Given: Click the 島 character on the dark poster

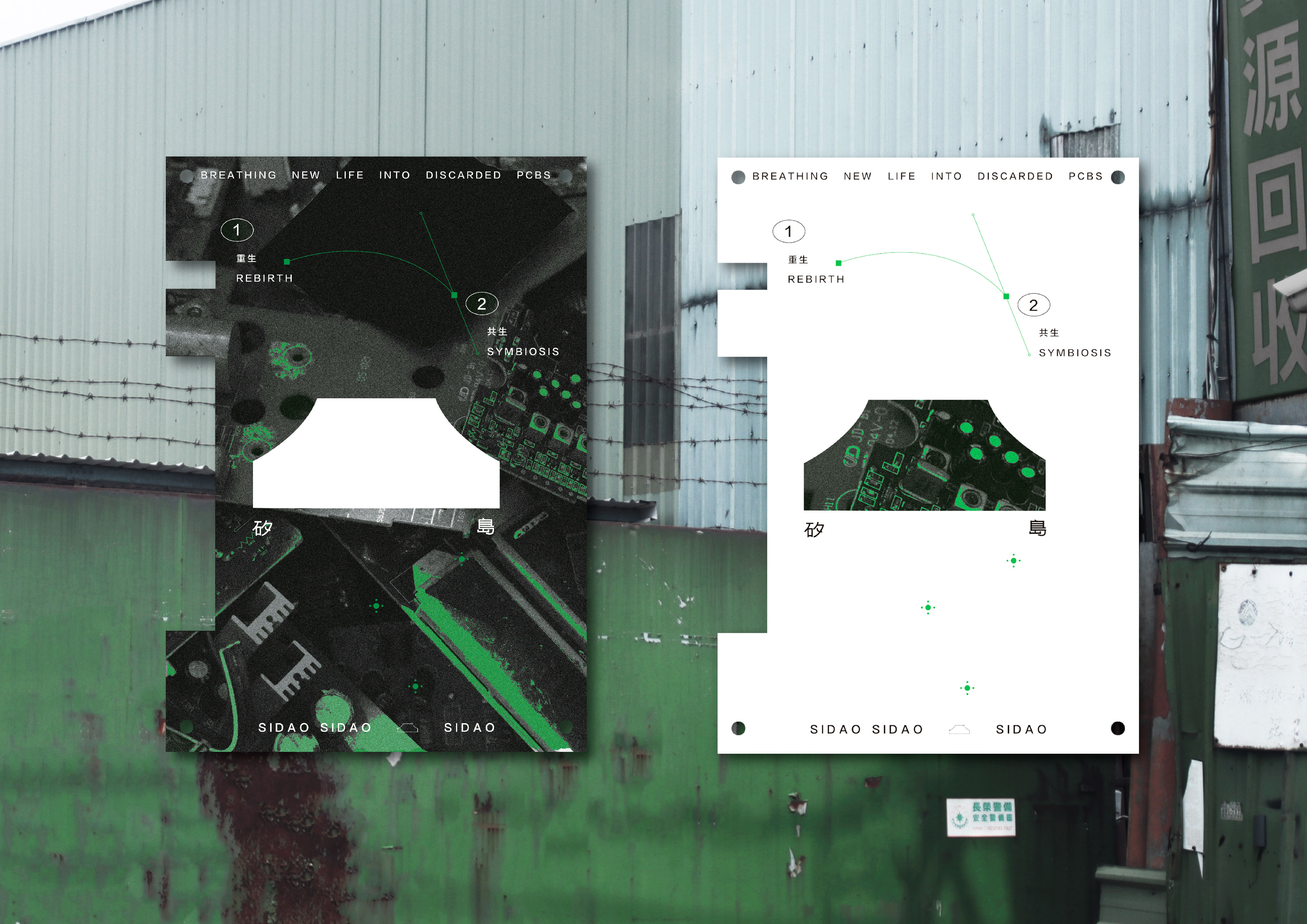Looking at the screenshot, I should (x=485, y=526).
